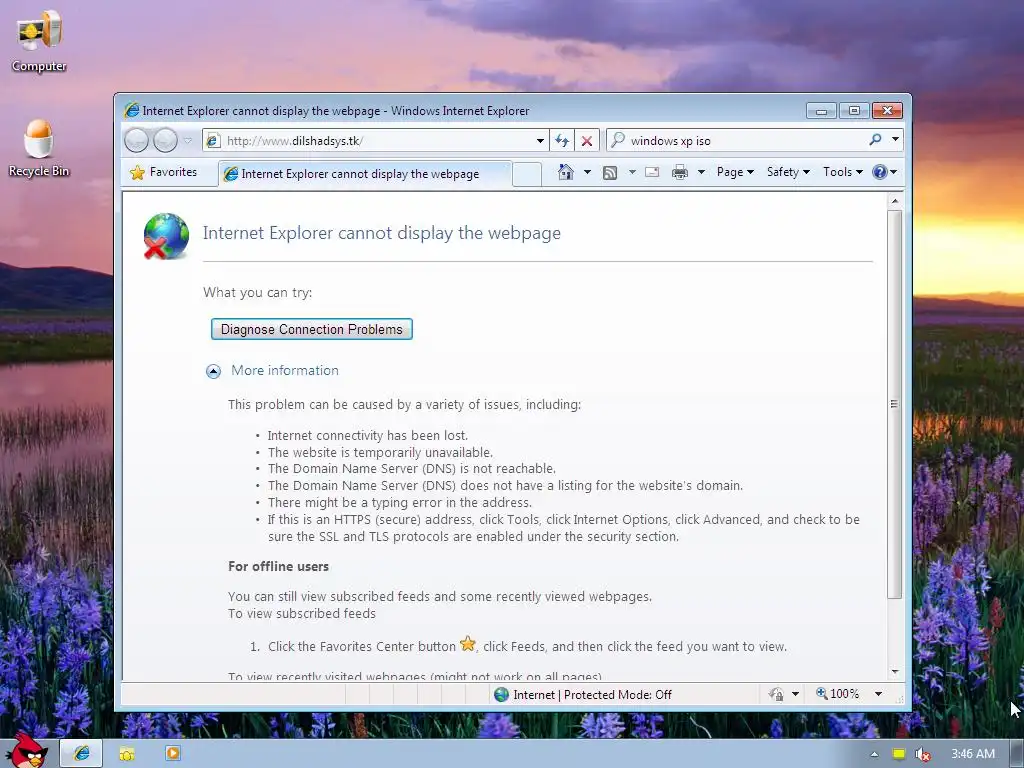
Task: Click the Angry Birds Start button
Action: point(29,751)
